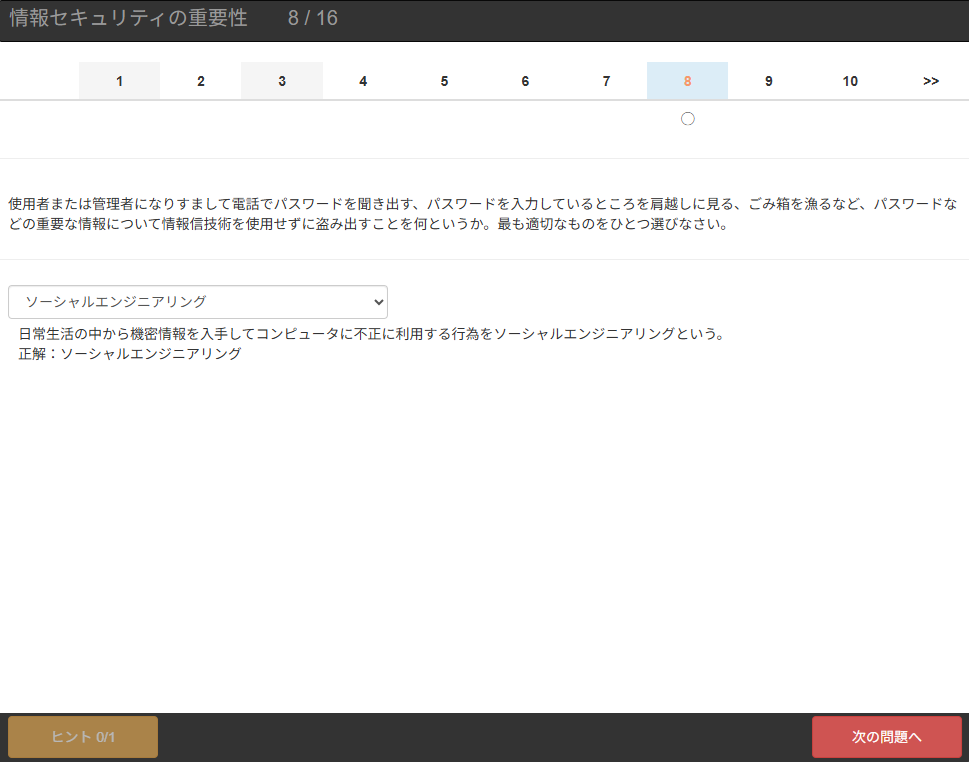Navigate to question 6

[x=525, y=81]
